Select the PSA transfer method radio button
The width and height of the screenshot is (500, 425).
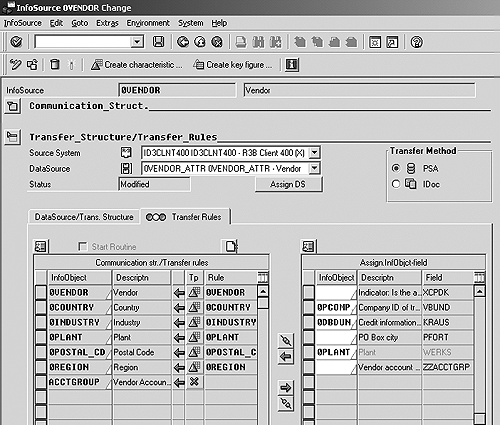(x=396, y=168)
